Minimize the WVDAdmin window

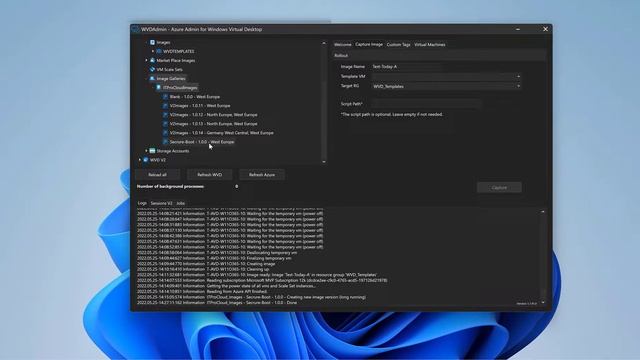(x=518, y=29)
